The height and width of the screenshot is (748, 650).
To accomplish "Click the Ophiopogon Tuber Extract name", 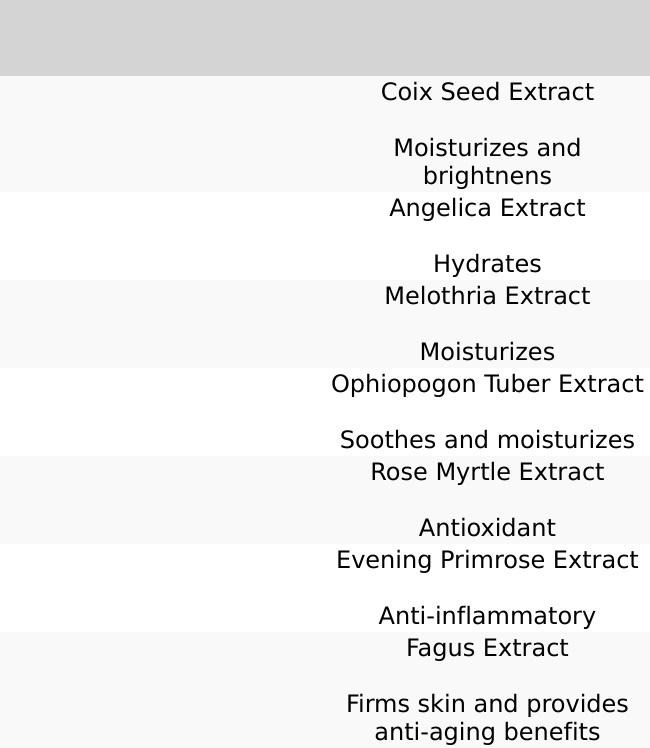I will 487,384.
